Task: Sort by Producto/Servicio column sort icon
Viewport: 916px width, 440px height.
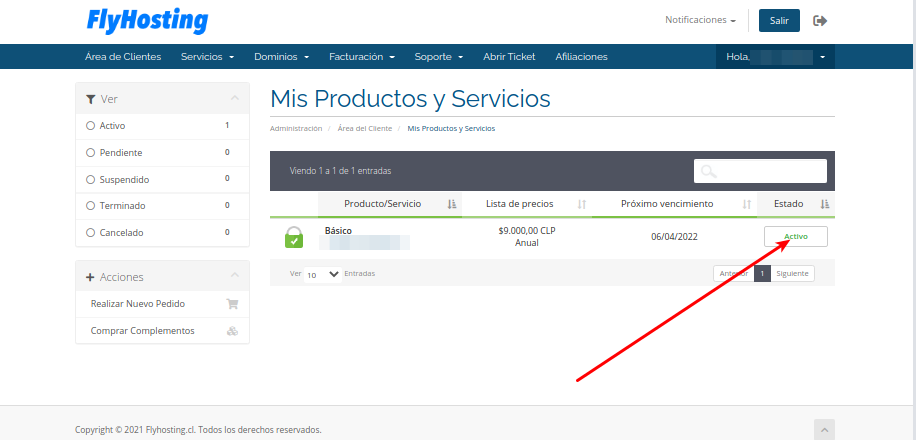Action: point(452,204)
